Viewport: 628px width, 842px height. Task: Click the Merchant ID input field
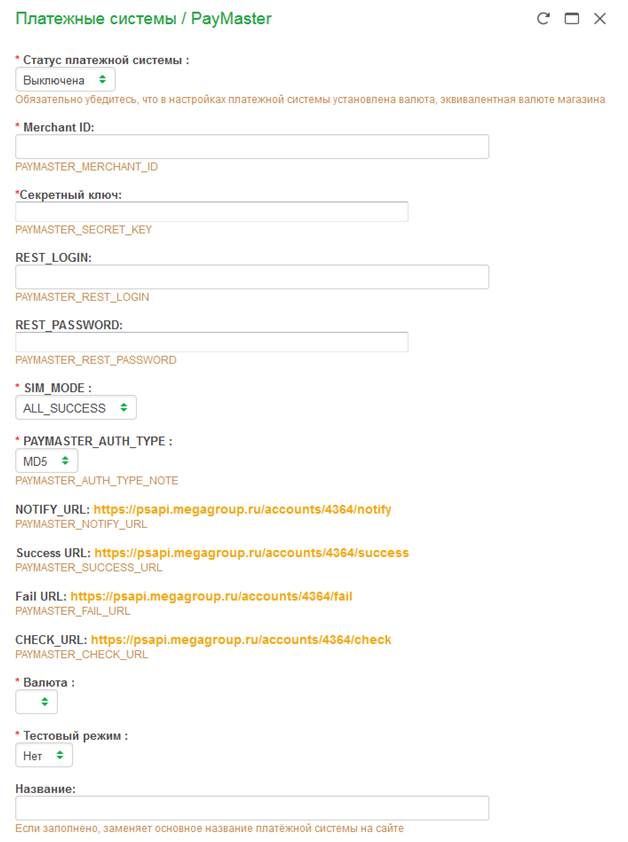252,147
